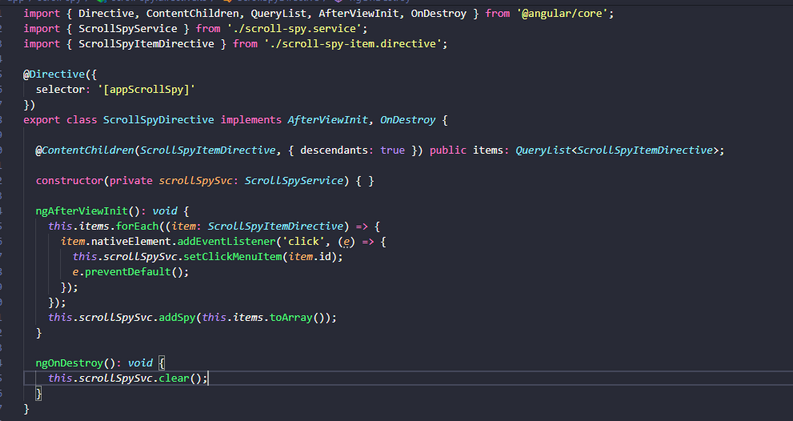Click the true boolean value
793x421 pixels.
[x=392, y=150]
